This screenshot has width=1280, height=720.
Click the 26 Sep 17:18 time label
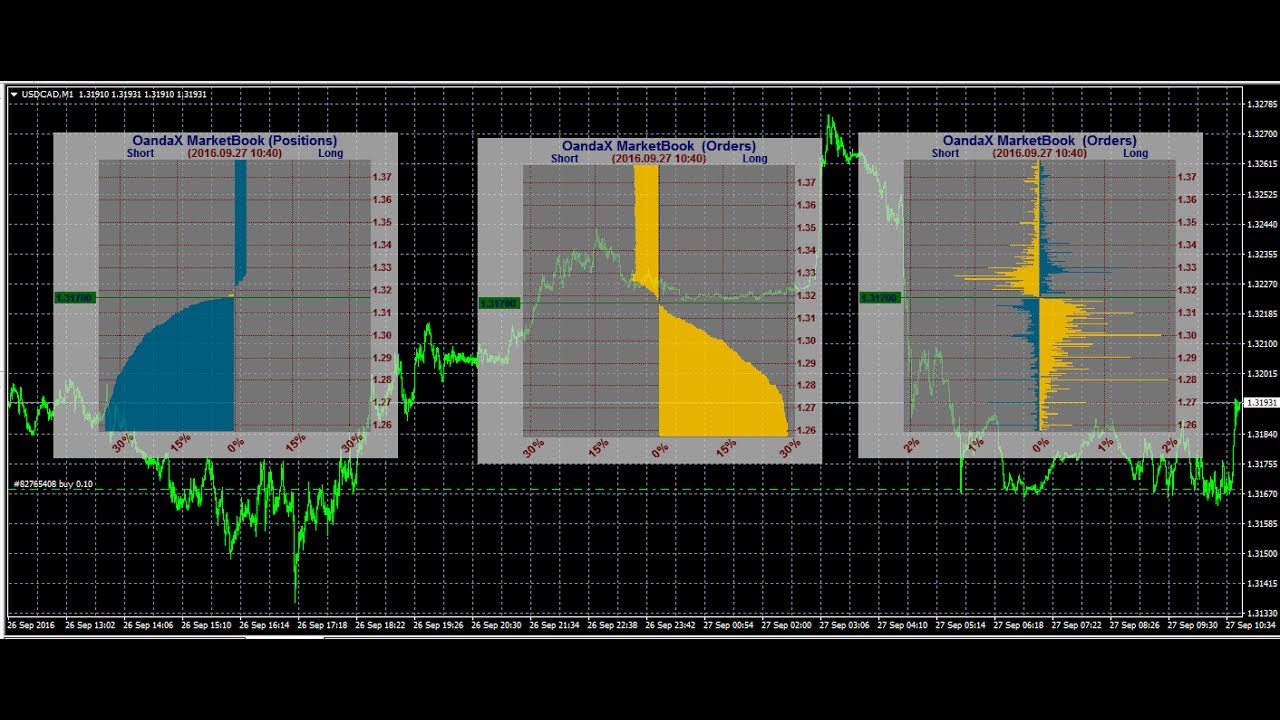[x=322, y=625]
